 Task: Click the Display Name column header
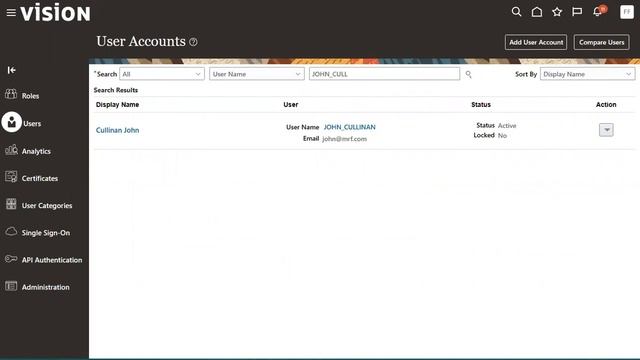(x=118, y=104)
